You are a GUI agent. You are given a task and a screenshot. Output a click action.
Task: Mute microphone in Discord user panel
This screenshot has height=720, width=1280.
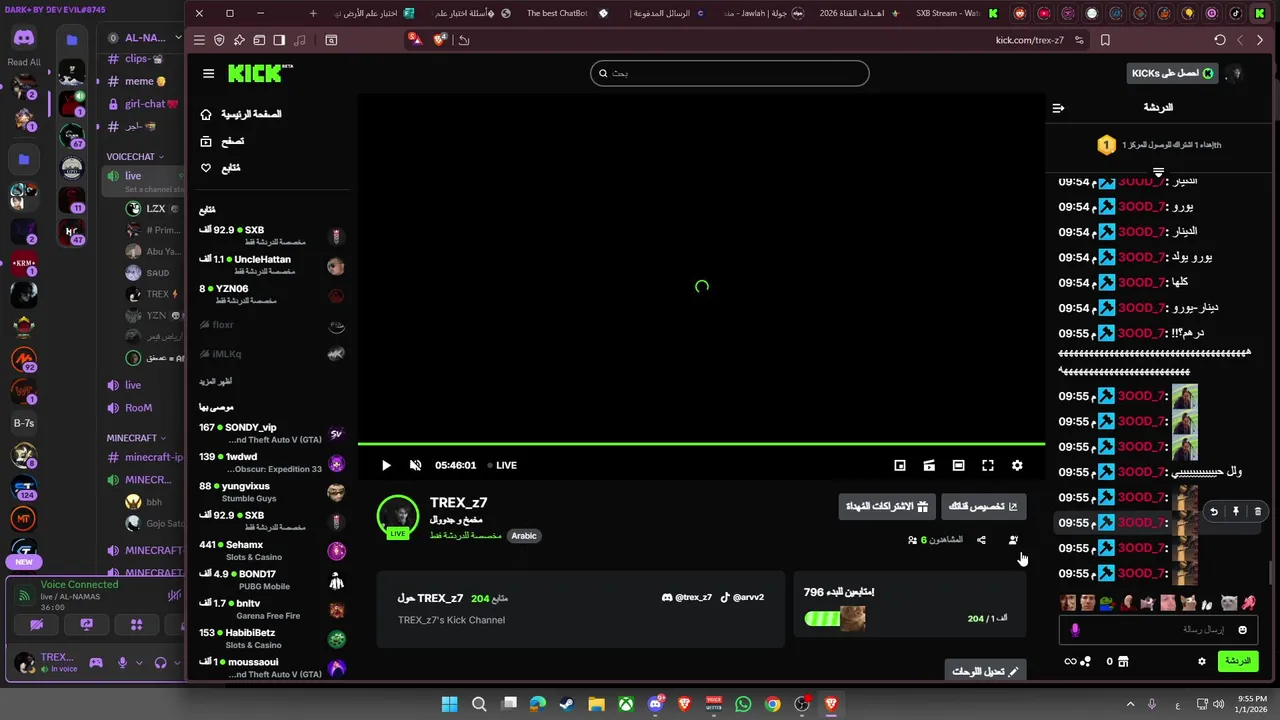[x=123, y=662]
